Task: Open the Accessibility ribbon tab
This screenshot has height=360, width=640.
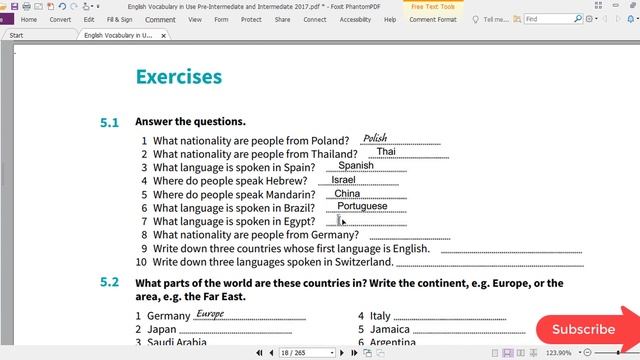Action: pyautogui.click(x=355, y=19)
